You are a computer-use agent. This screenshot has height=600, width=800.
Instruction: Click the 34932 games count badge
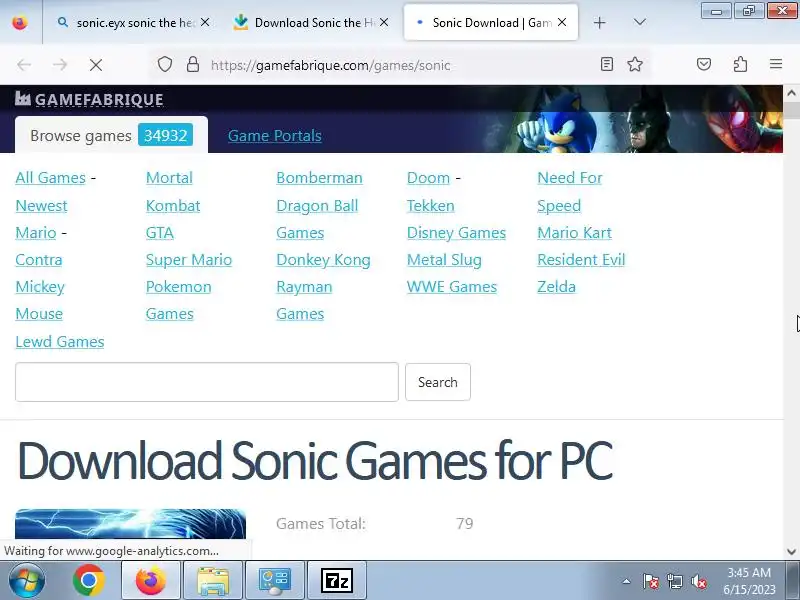165,135
